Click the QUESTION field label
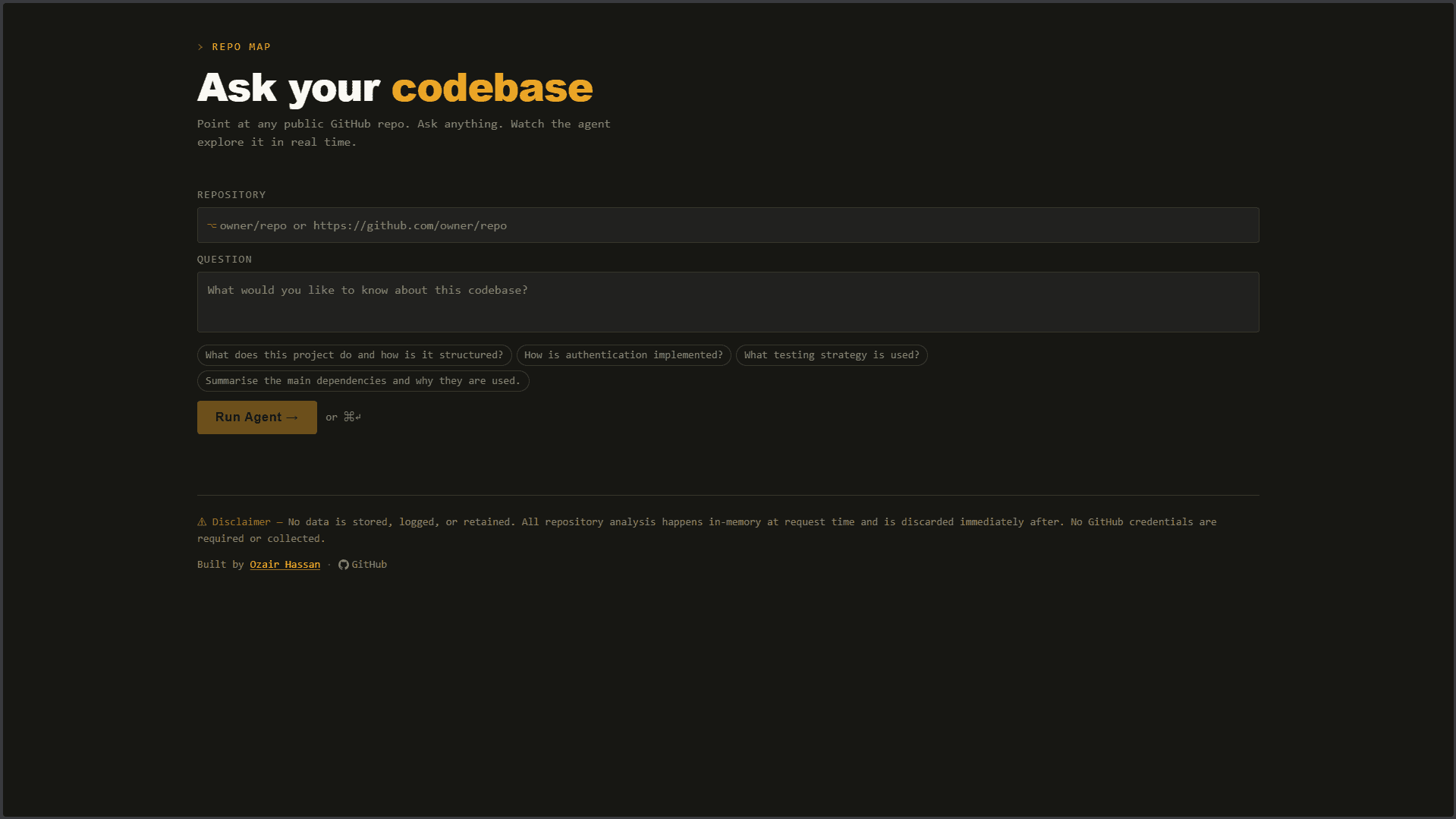 pos(225,260)
